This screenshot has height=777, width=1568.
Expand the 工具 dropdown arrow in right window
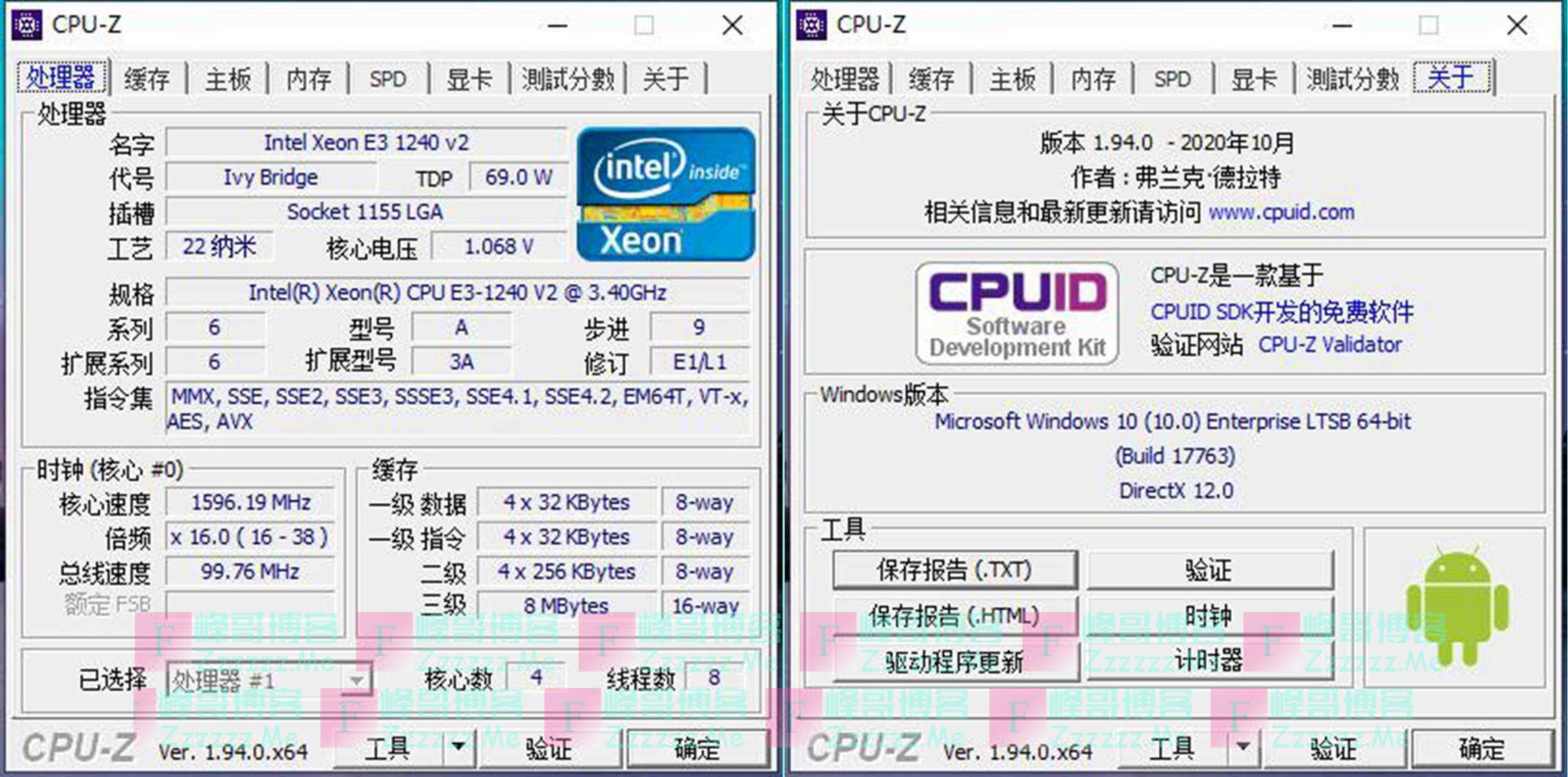point(1243,747)
